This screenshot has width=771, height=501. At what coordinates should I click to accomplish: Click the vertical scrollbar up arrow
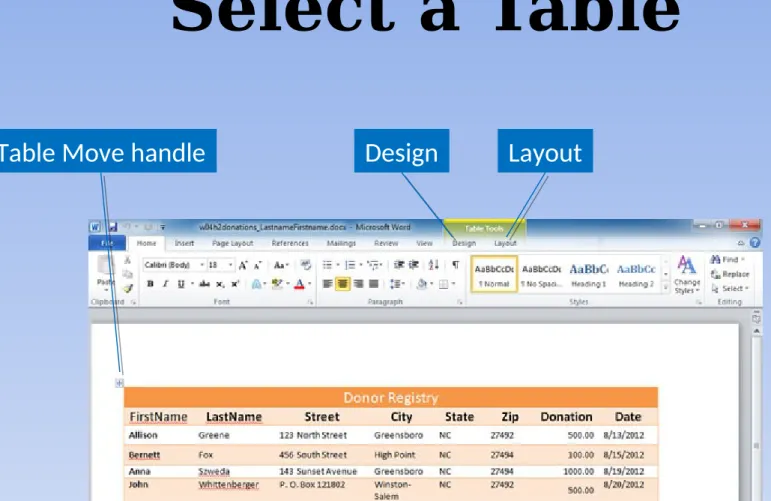pyautogui.click(x=756, y=331)
